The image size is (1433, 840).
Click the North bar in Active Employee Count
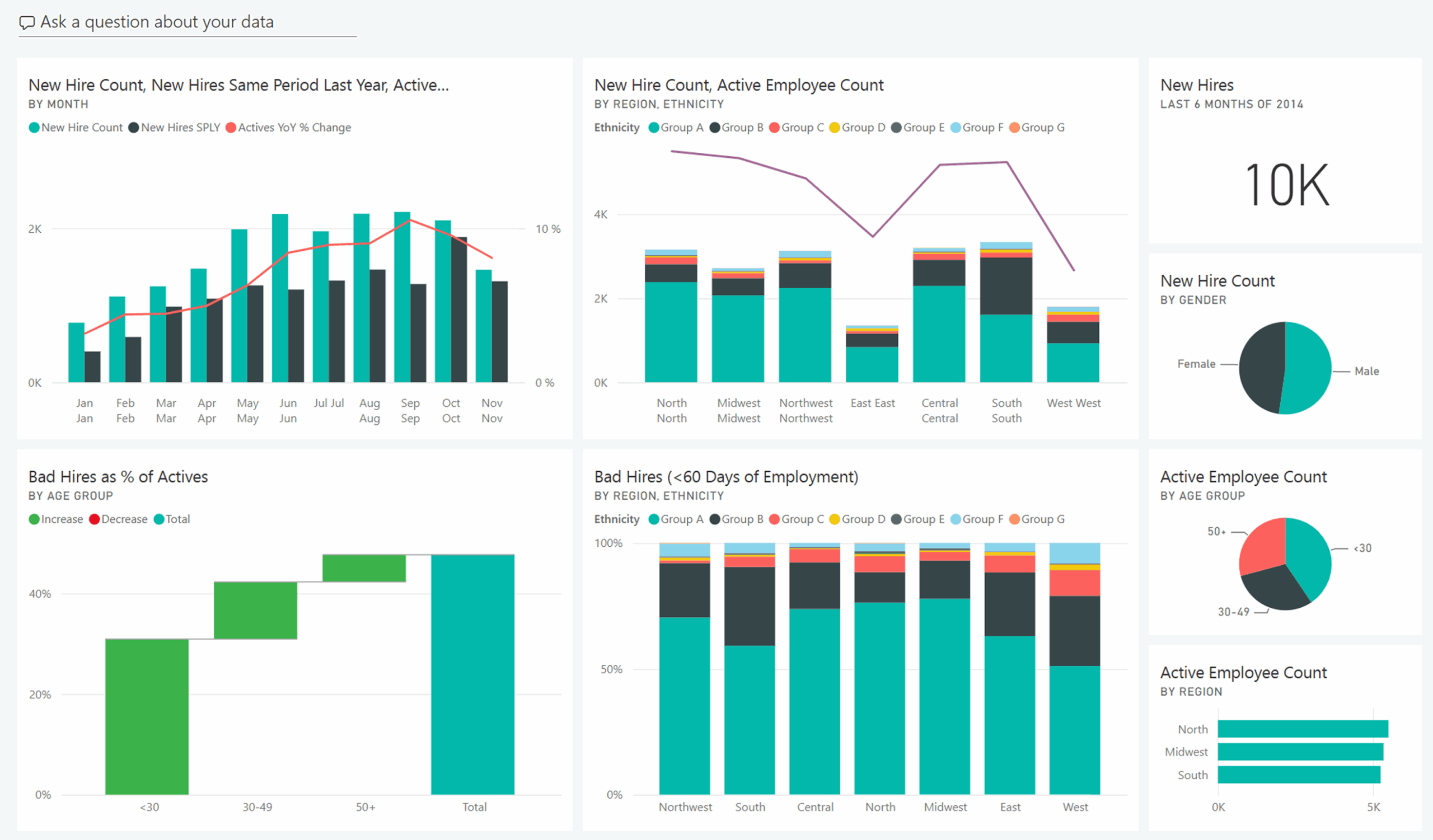(x=1302, y=729)
